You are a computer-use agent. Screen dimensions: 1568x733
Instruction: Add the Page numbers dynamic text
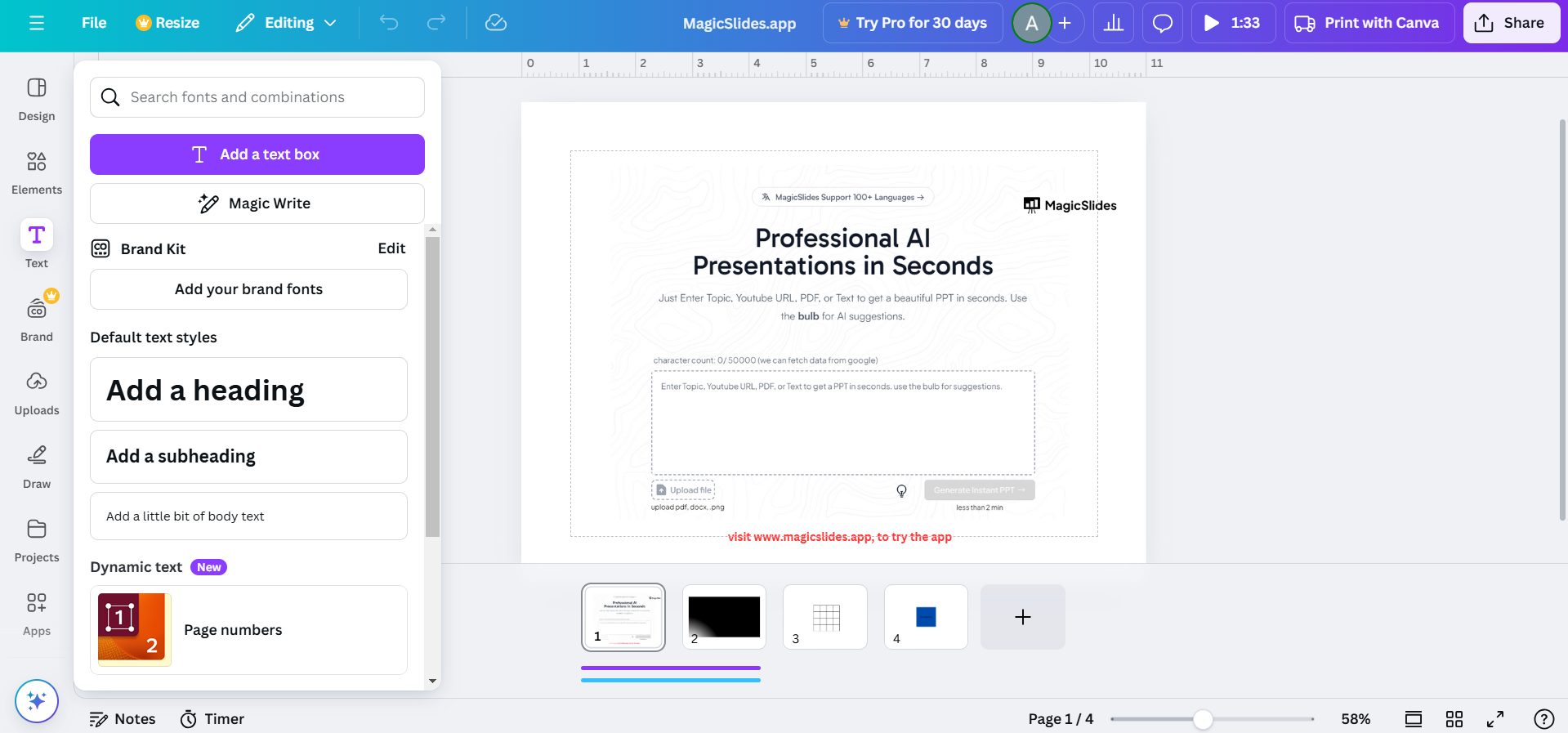click(x=248, y=630)
